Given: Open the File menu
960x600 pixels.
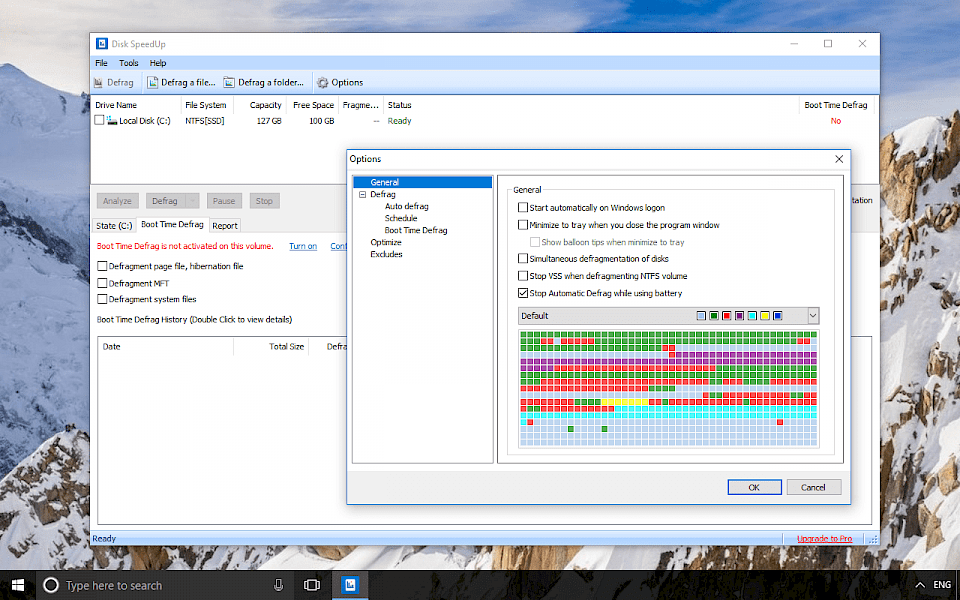Looking at the screenshot, I should click(x=102, y=63).
